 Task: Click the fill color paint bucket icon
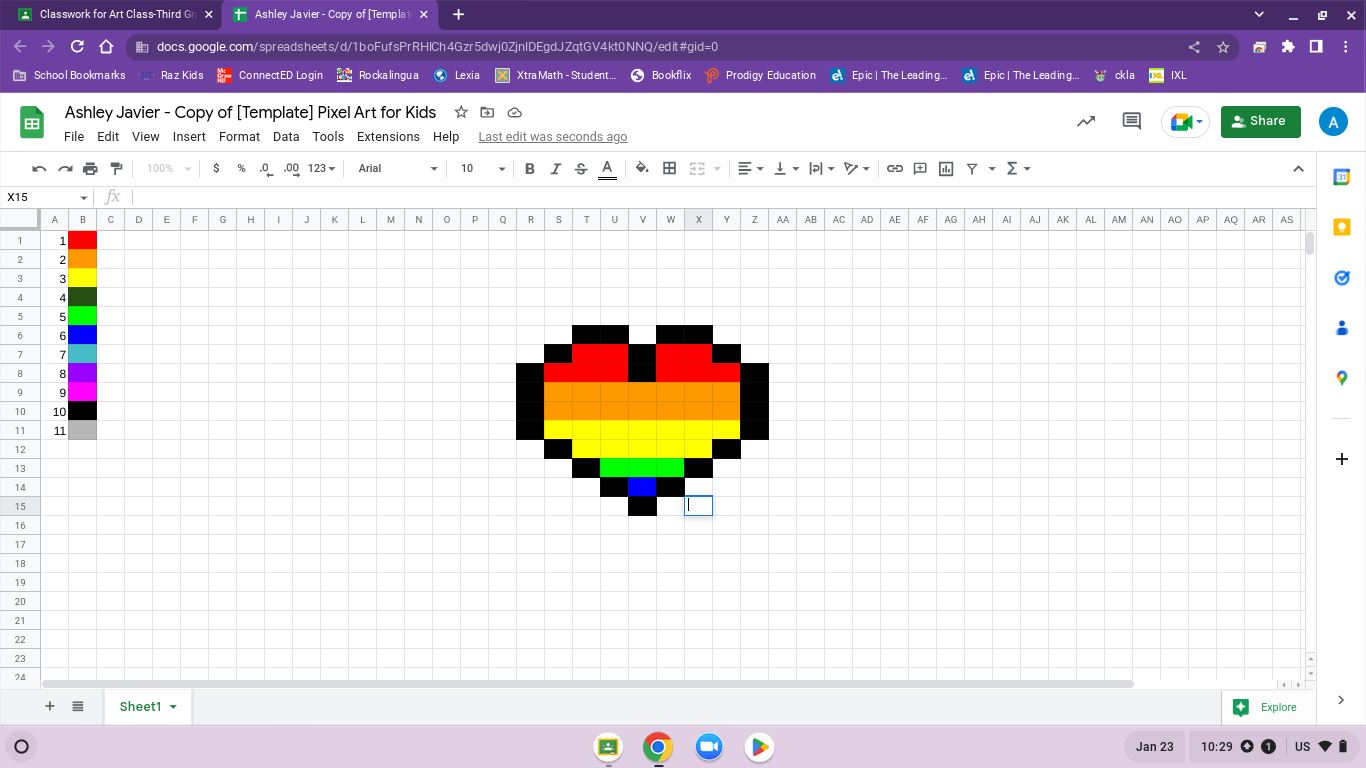coord(642,168)
